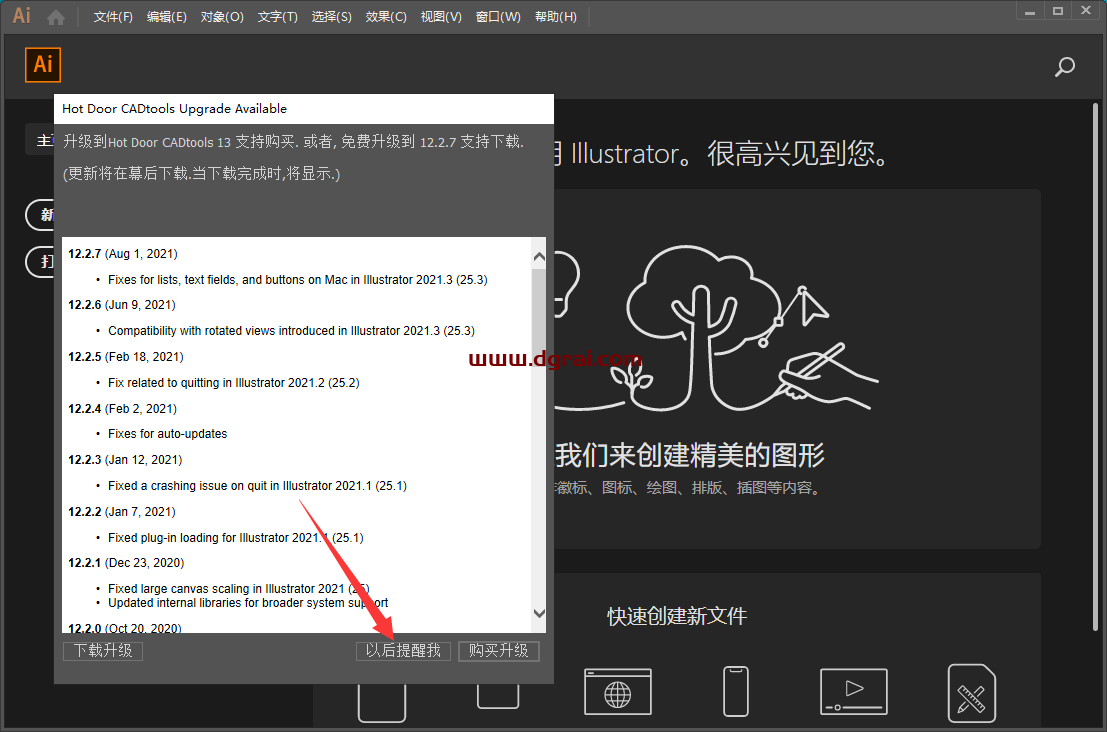Open the 编辑 menu
This screenshot has height=732, width=1107.
tap(166, 16)
